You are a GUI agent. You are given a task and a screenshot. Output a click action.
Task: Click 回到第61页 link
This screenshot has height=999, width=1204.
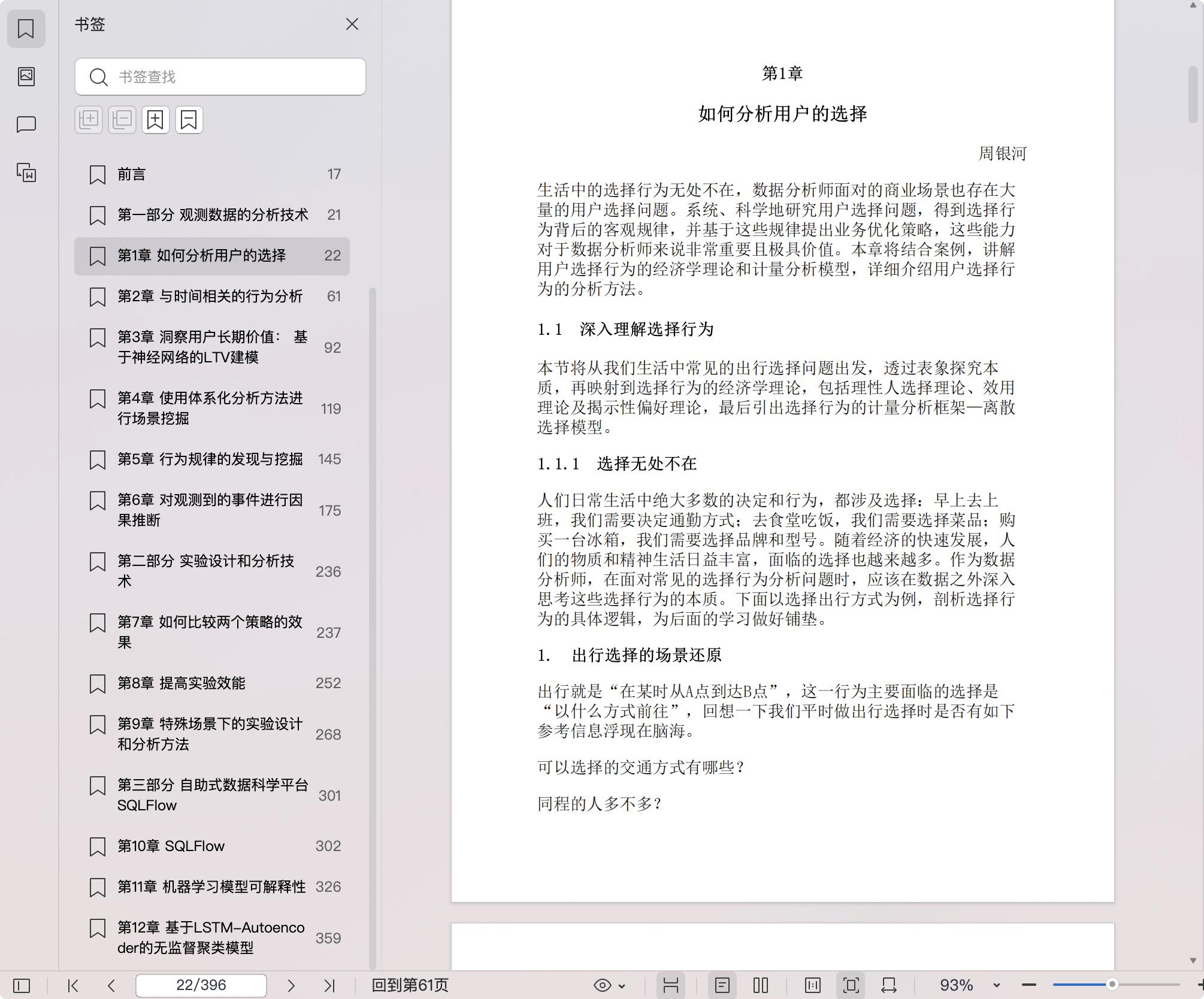pos(410,986)
